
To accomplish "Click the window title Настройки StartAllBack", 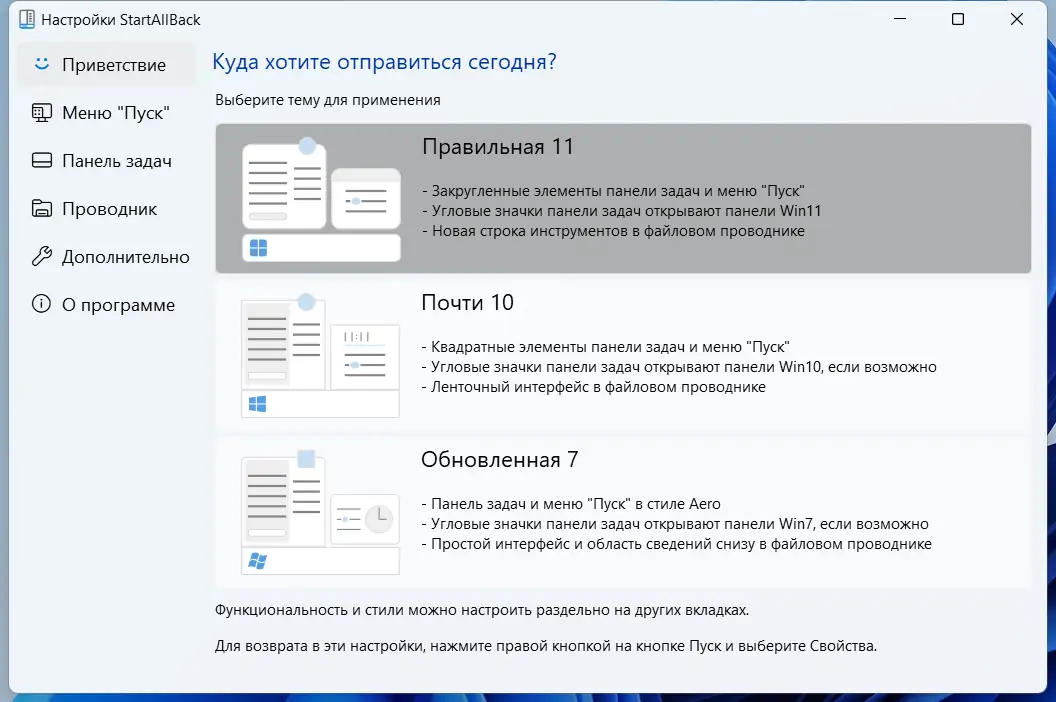I will pyautogui.click(x=121, y=20).
